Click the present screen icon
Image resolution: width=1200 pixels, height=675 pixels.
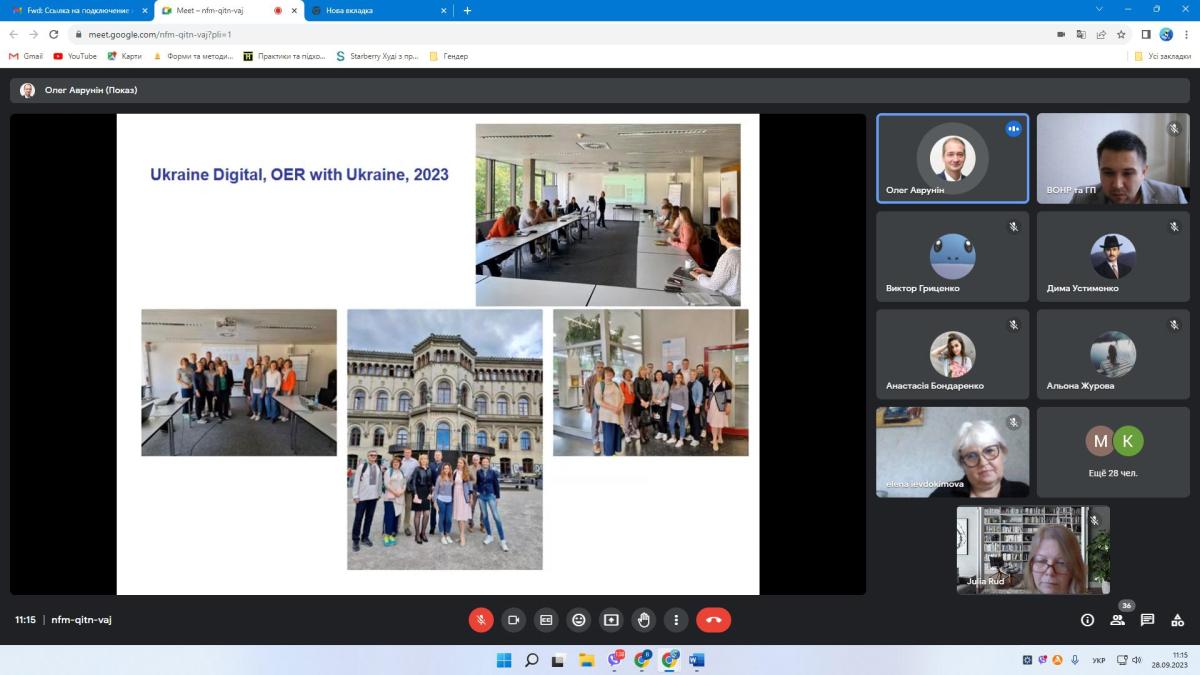(611, 620)
